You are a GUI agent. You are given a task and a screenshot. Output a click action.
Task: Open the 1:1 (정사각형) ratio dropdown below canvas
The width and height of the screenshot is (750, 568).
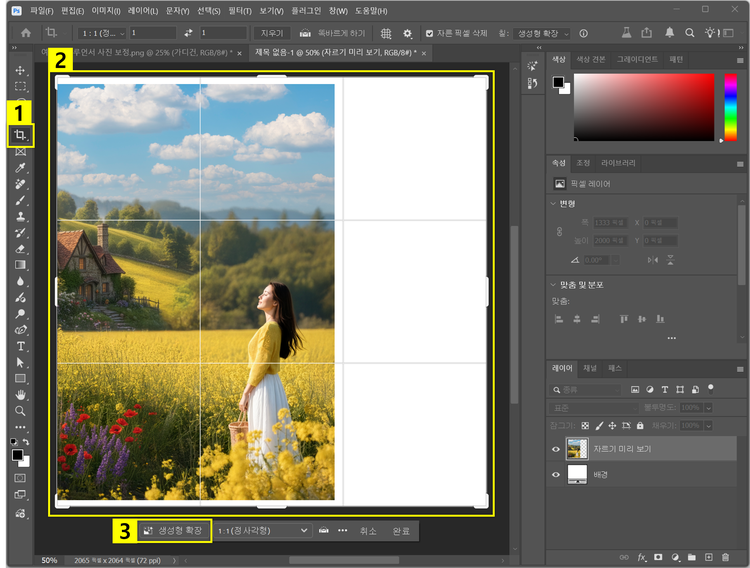(264, 531)
